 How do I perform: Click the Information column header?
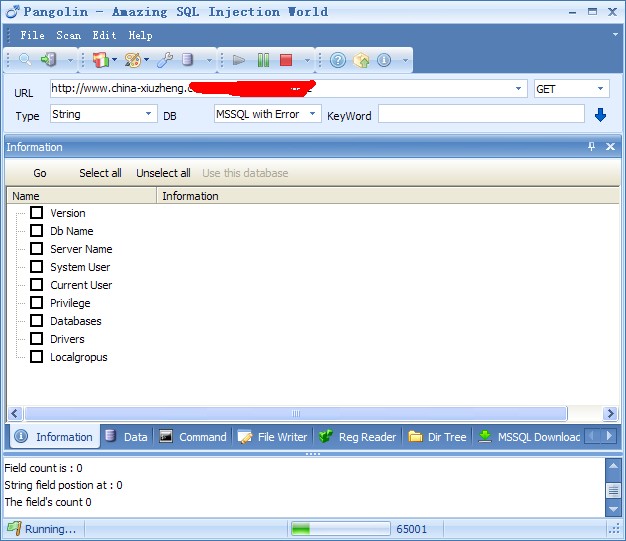(x=388, y=196)
